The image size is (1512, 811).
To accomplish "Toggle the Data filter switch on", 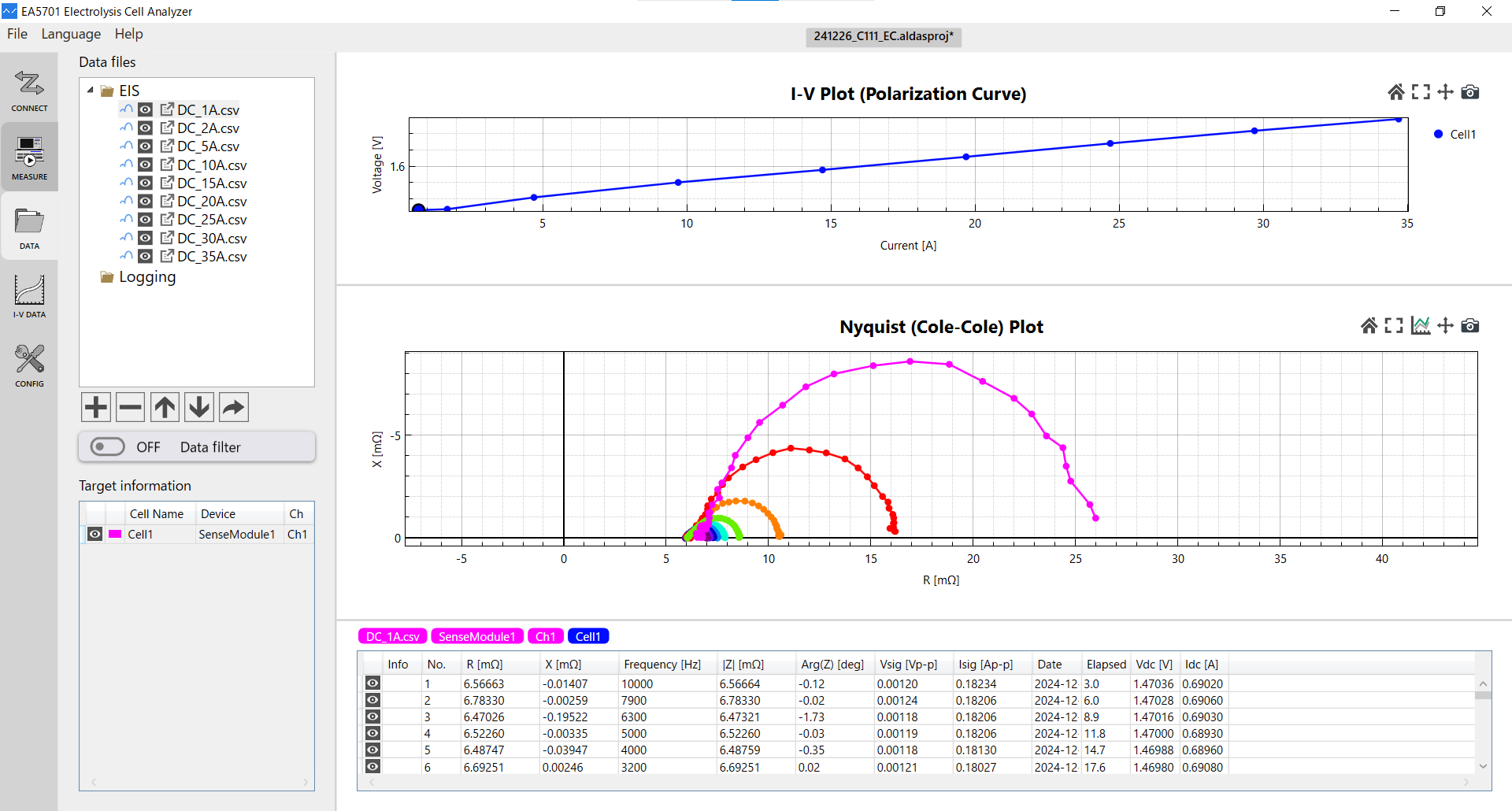I will (108, 447).
